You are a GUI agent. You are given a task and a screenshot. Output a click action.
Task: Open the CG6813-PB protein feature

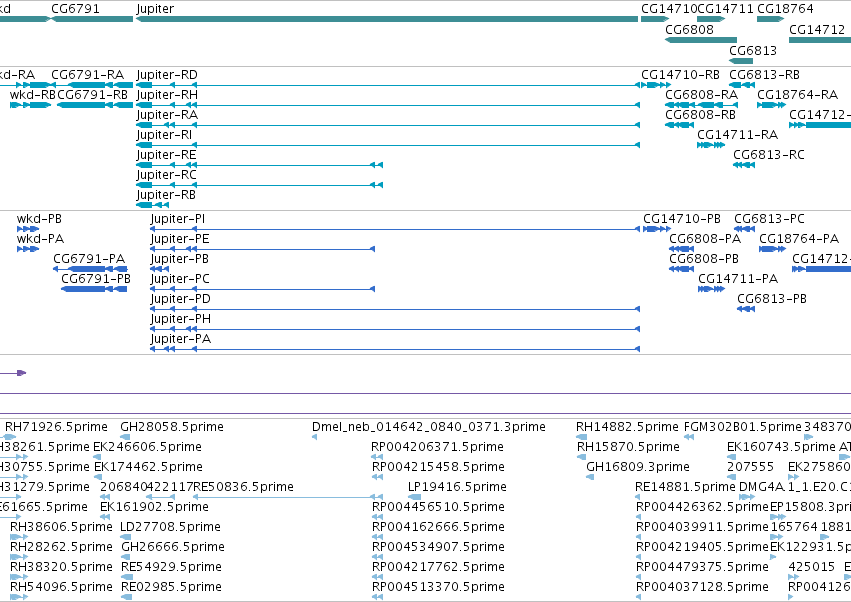tap(746, 309)
